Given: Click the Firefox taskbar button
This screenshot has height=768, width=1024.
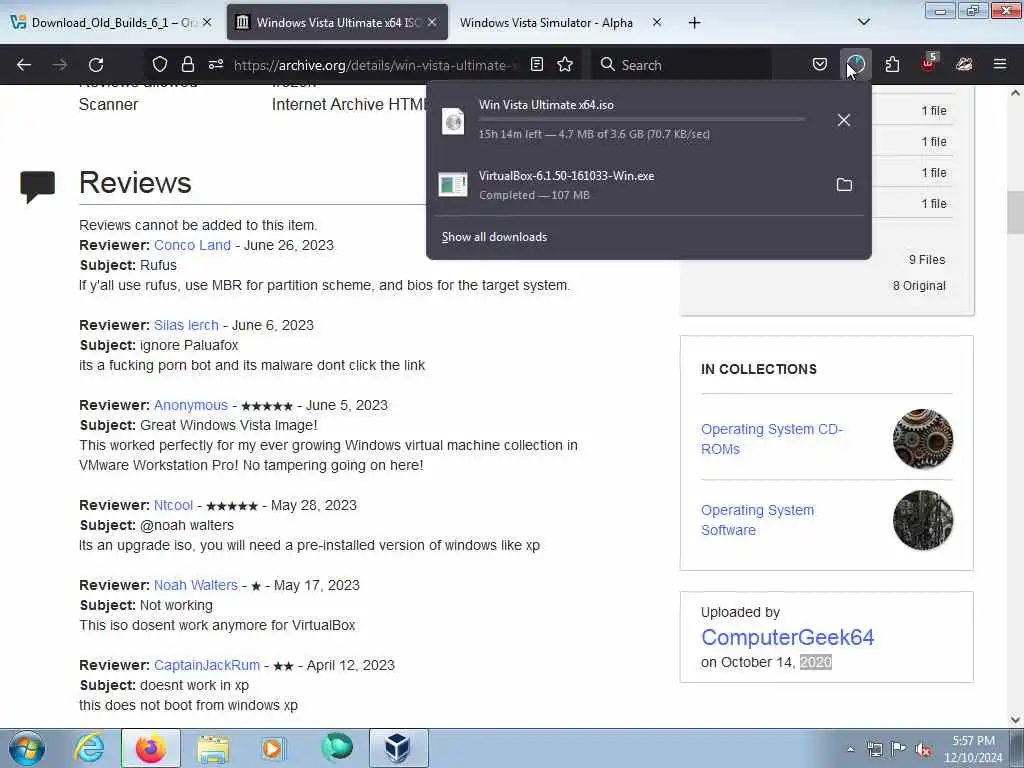Looking at the screenshot, I should (150, 748).
